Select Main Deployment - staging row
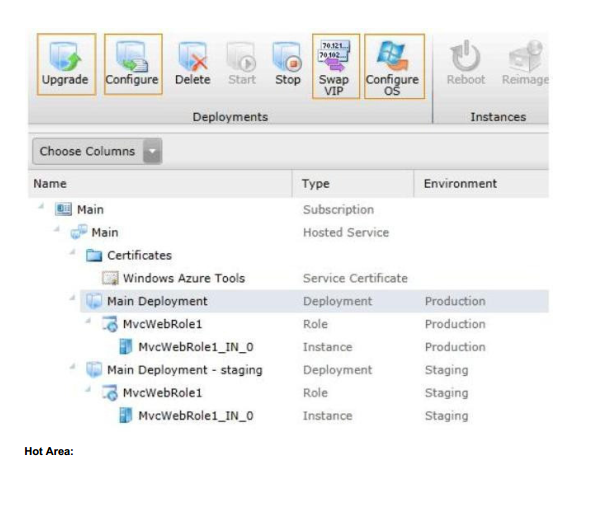This screenshot has width=610, height=510. [x=185, y=370]
